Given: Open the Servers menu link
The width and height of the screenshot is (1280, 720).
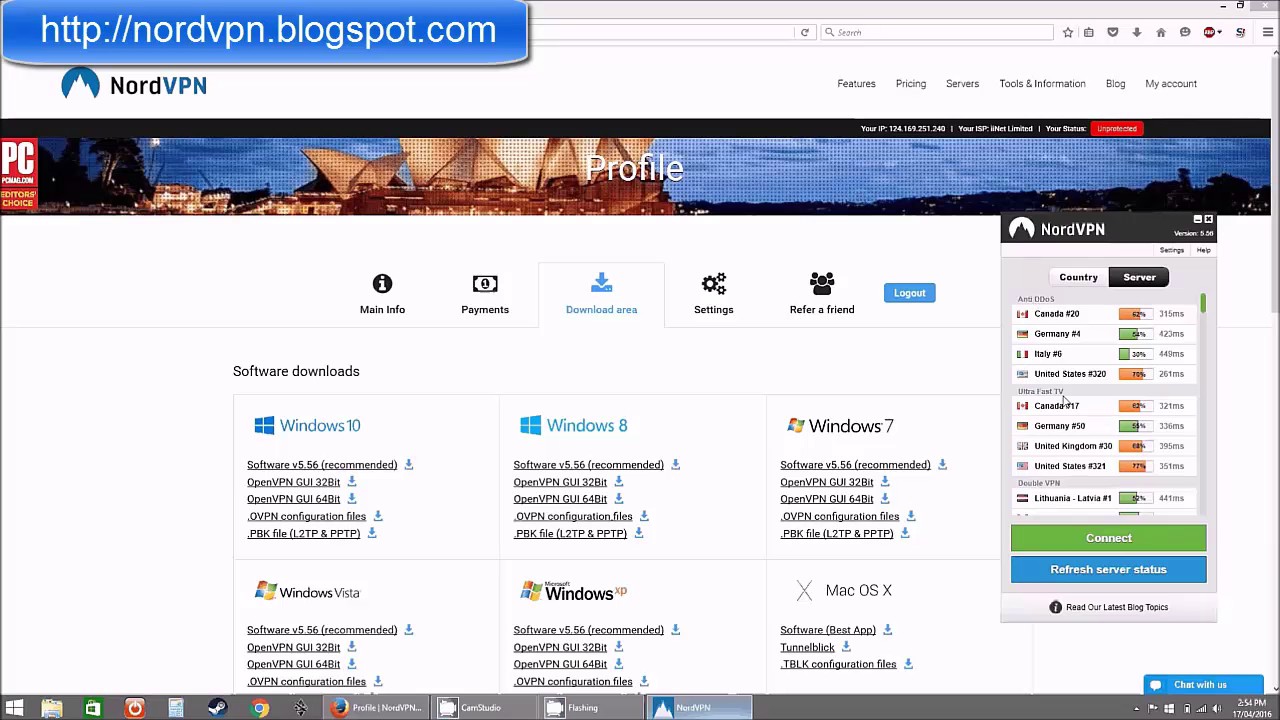Looking at the screenshot, I should click(962, 84).
